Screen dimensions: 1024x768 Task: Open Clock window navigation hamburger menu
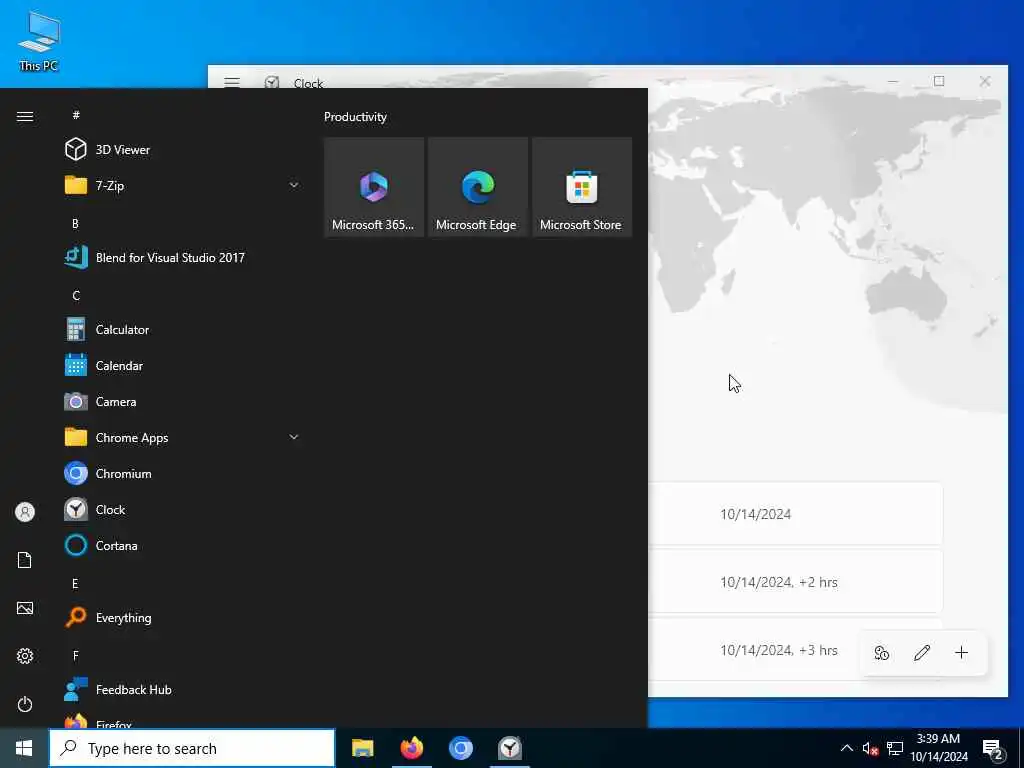click(232, 83)
